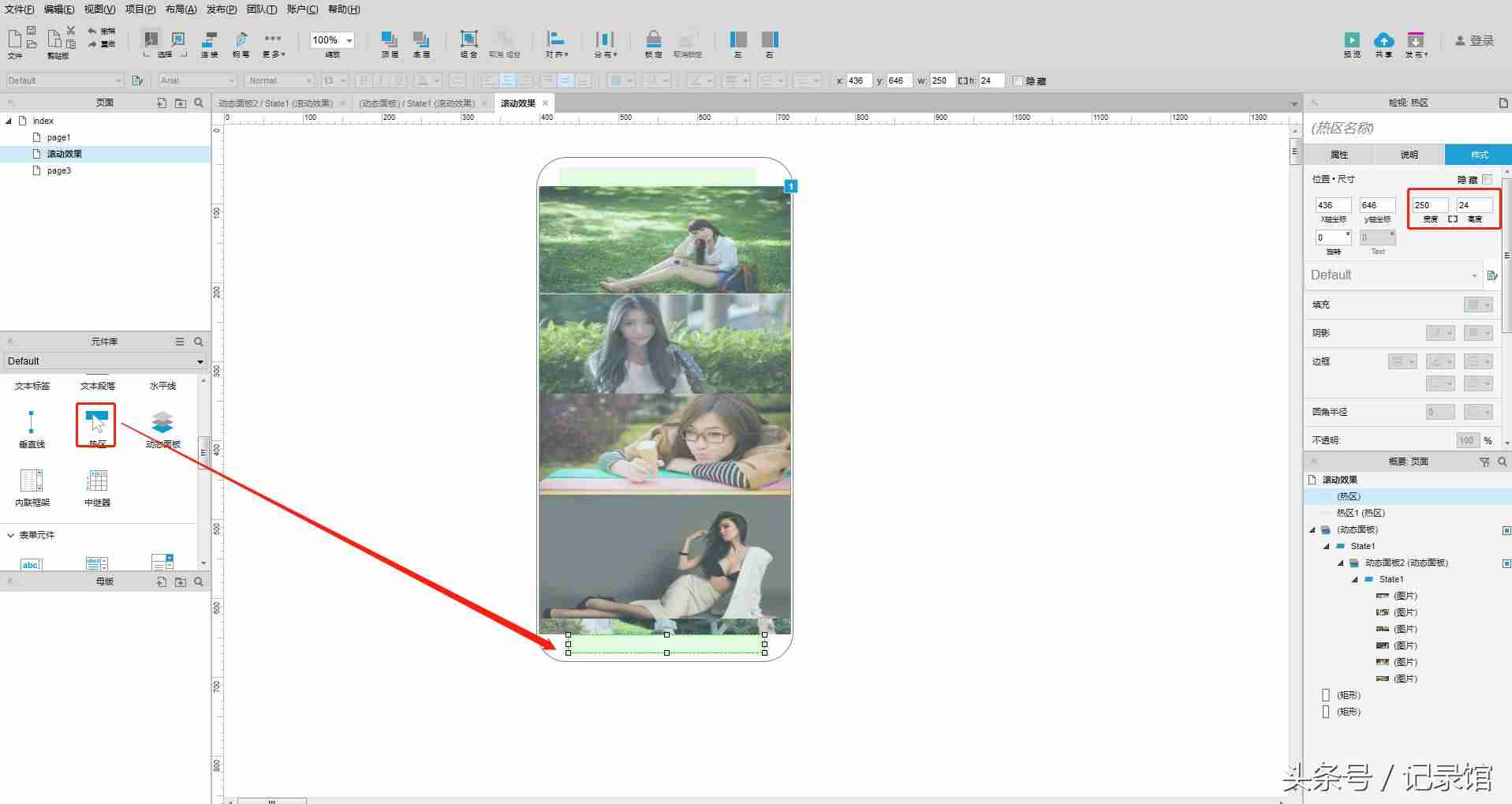Open the Default library dropdown in 元件库
Screen dimensions: 1512x804
click(x=104, y=361)
